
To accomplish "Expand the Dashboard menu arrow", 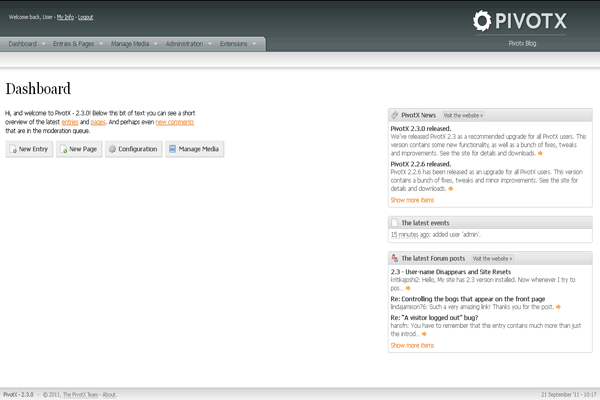I will pos(43,44).
